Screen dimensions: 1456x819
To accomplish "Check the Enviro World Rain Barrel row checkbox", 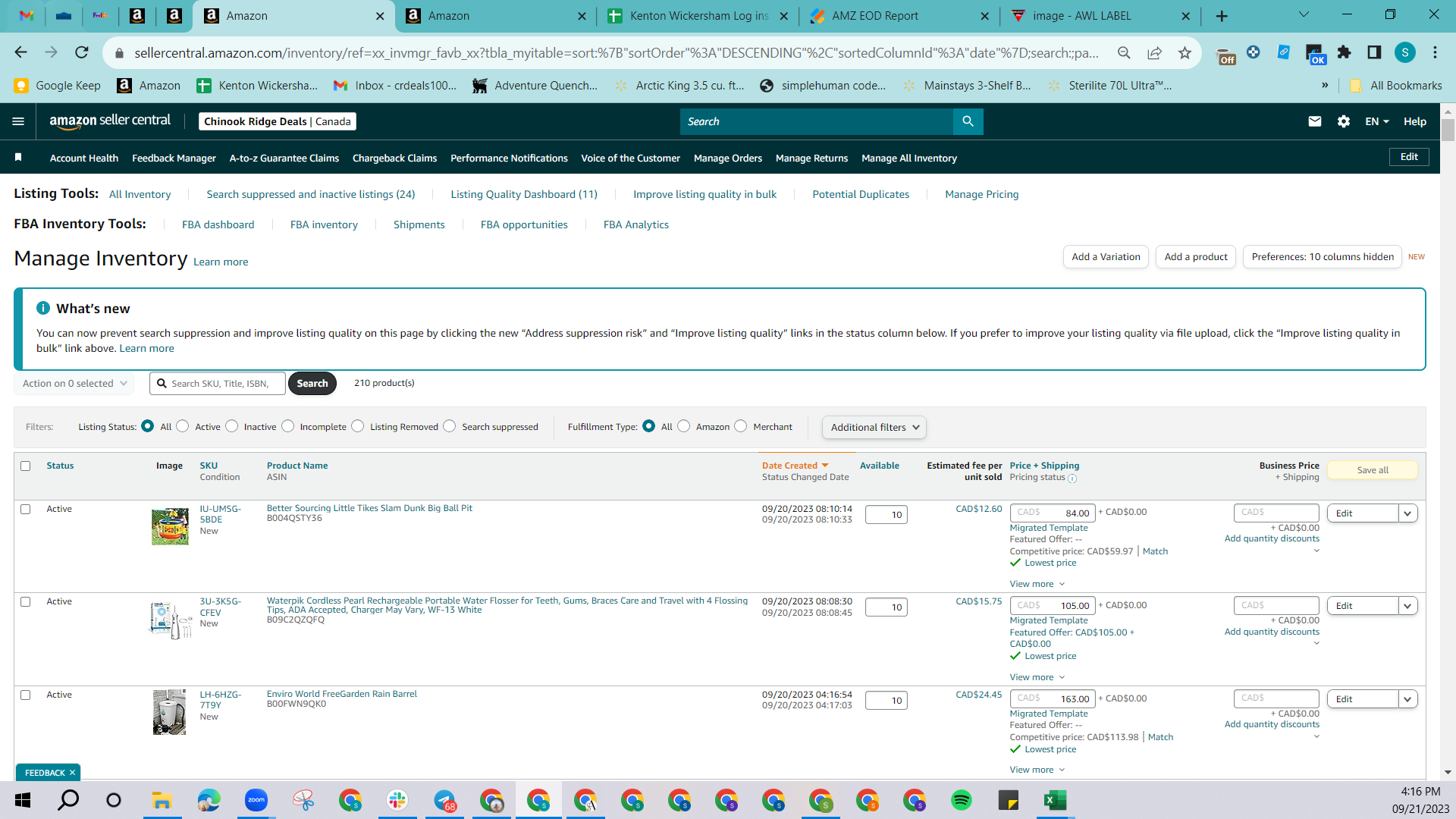I will [x=26, y=695].
